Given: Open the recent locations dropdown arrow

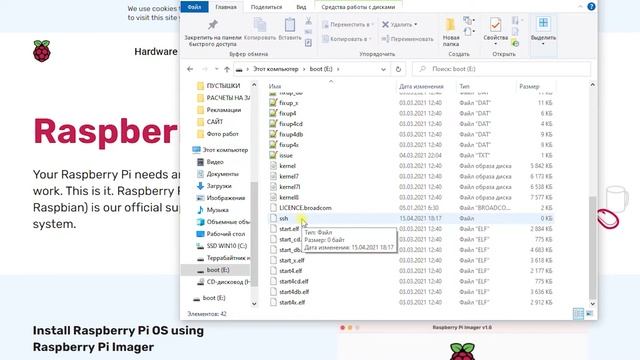Looking at the screenshot, I should 216,69.
